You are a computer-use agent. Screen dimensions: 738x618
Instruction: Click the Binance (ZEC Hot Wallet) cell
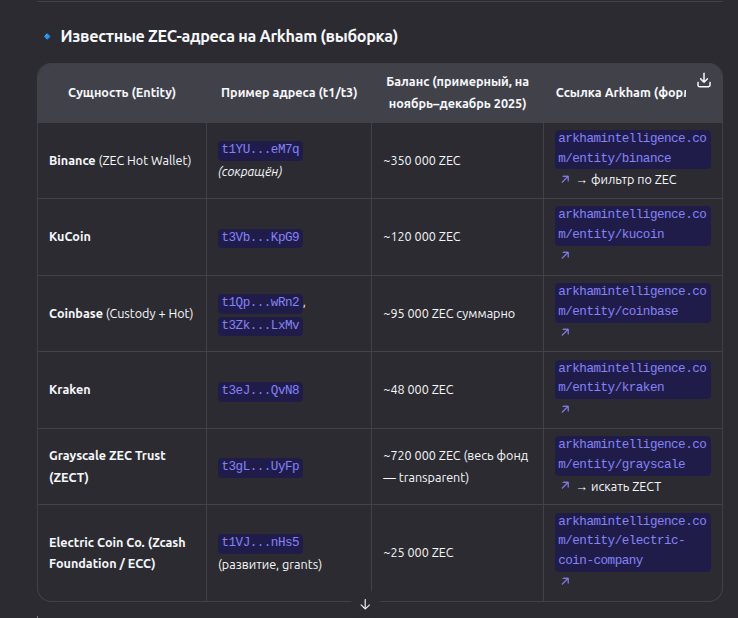[120, 161]
